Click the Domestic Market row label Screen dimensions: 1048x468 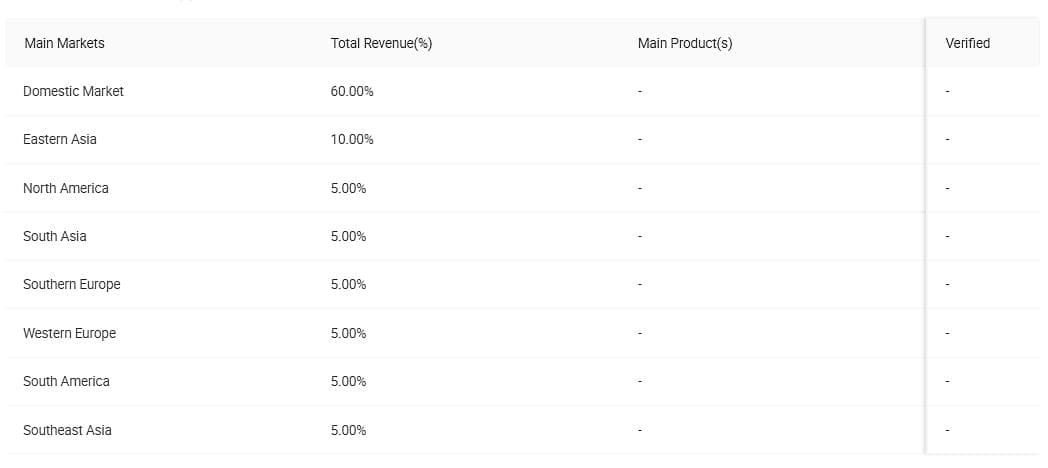(73, 91)
